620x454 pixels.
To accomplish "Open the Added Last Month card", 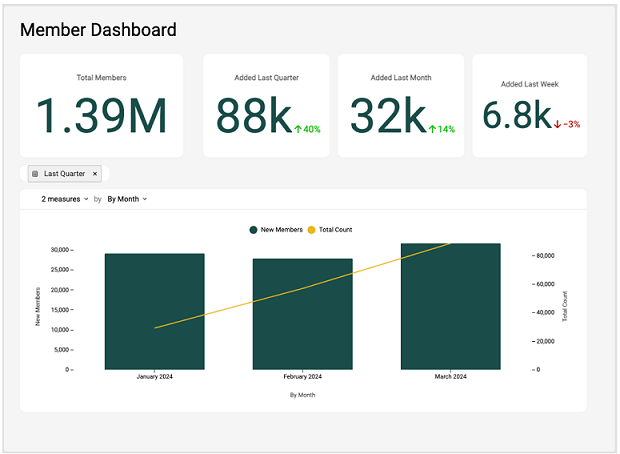I will (400, 106).
